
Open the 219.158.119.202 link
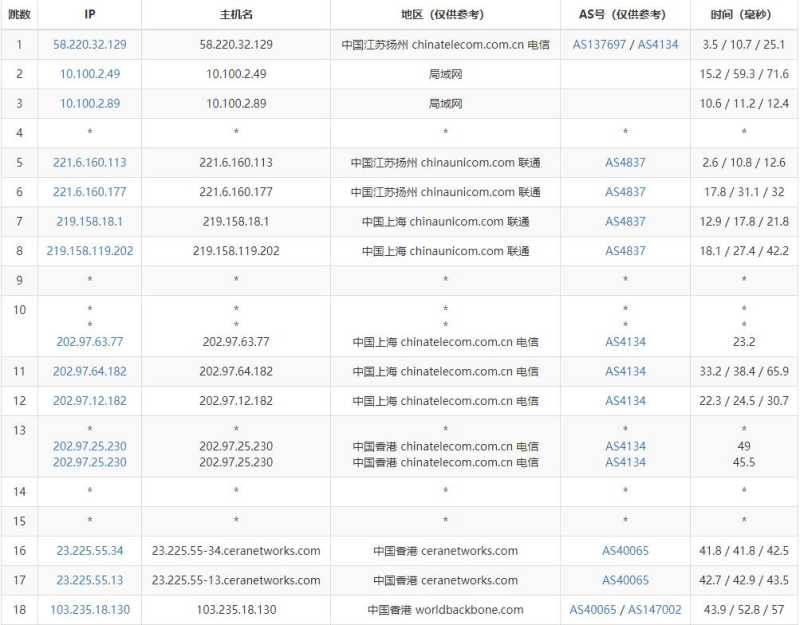pos(90,251)
